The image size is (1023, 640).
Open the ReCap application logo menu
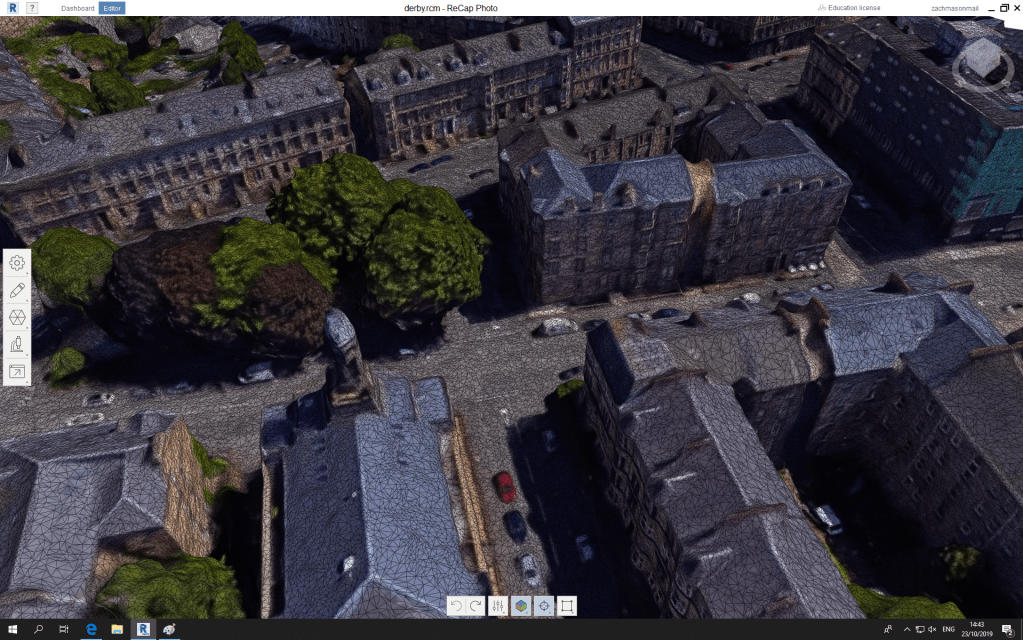pos(12,8)
